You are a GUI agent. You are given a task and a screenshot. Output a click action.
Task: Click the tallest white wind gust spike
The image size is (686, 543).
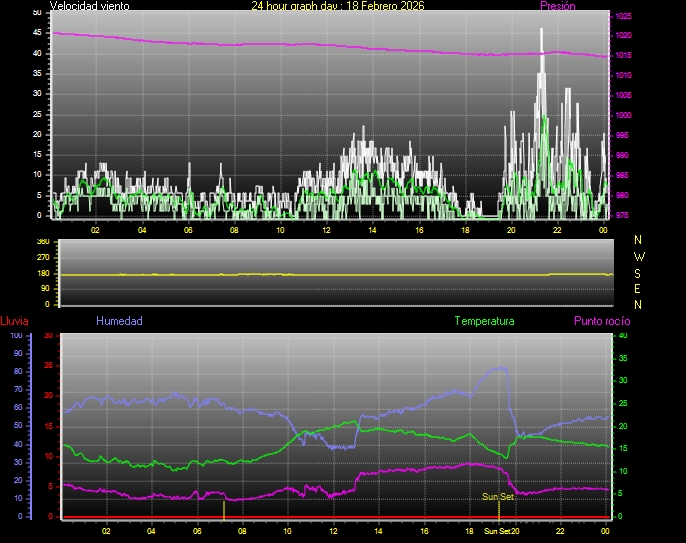[x=542, y=32]
